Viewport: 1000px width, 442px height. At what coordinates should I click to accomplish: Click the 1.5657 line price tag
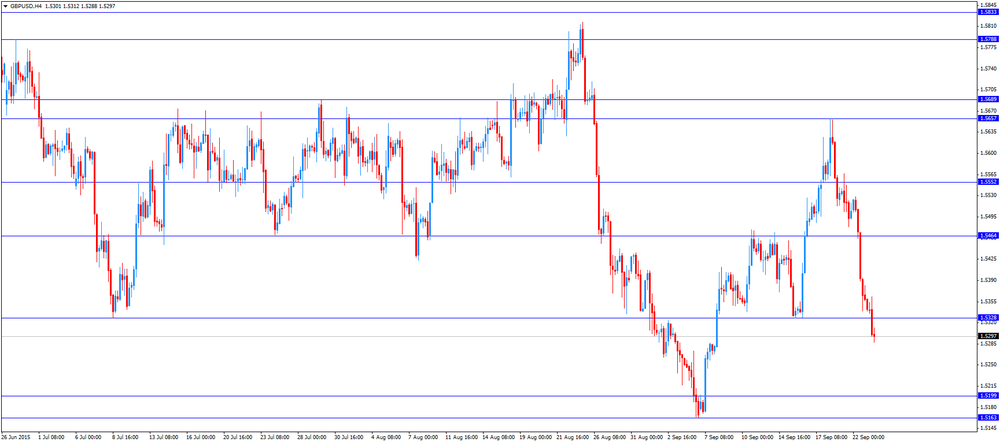[987, 119]
